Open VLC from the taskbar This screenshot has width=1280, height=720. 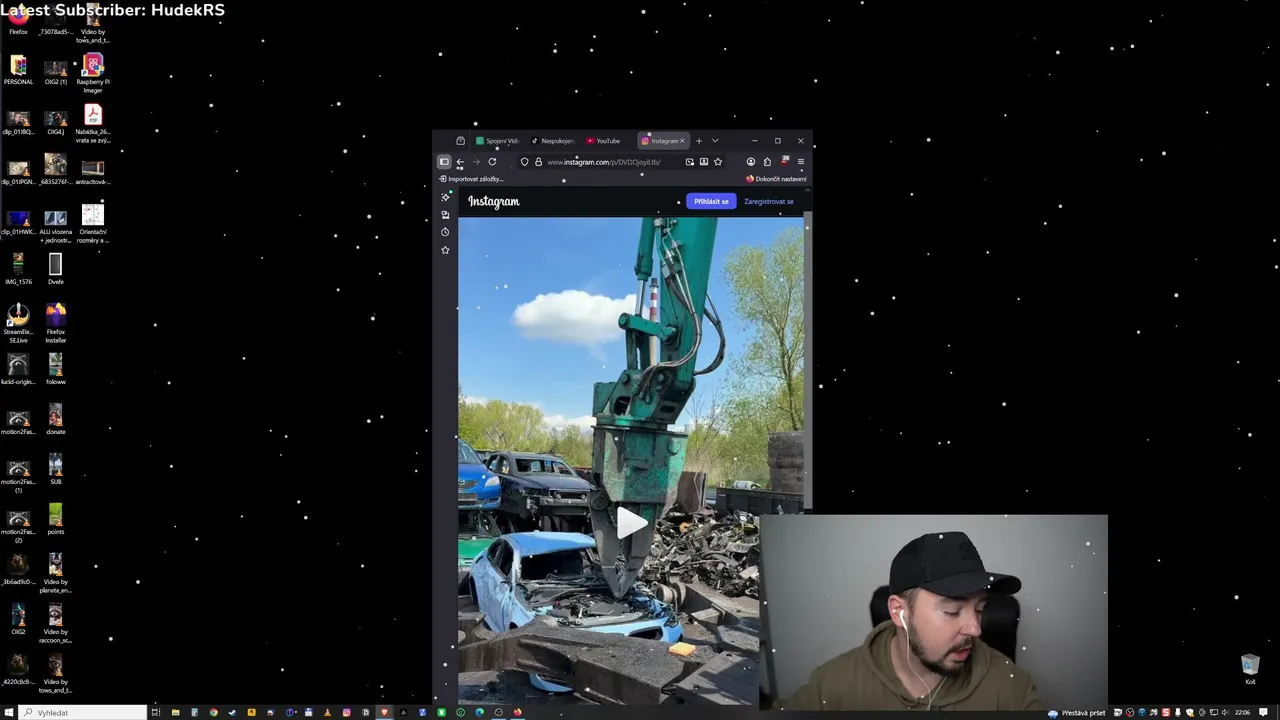tap(327, 712)
